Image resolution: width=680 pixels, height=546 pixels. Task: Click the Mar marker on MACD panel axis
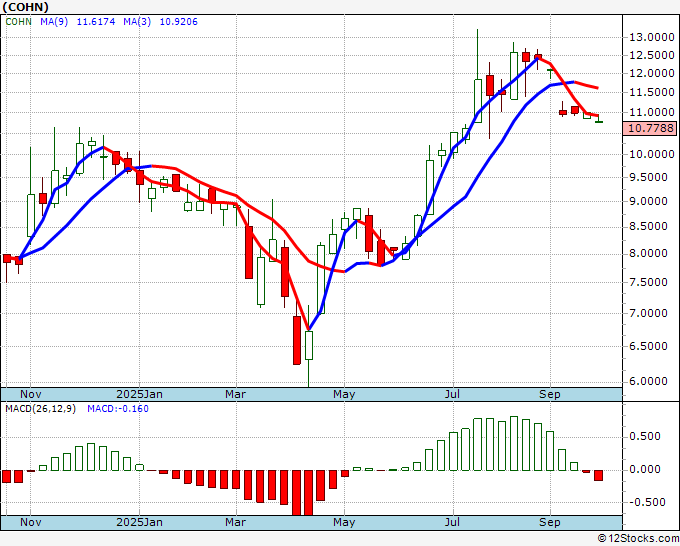[x=234, y=522]
